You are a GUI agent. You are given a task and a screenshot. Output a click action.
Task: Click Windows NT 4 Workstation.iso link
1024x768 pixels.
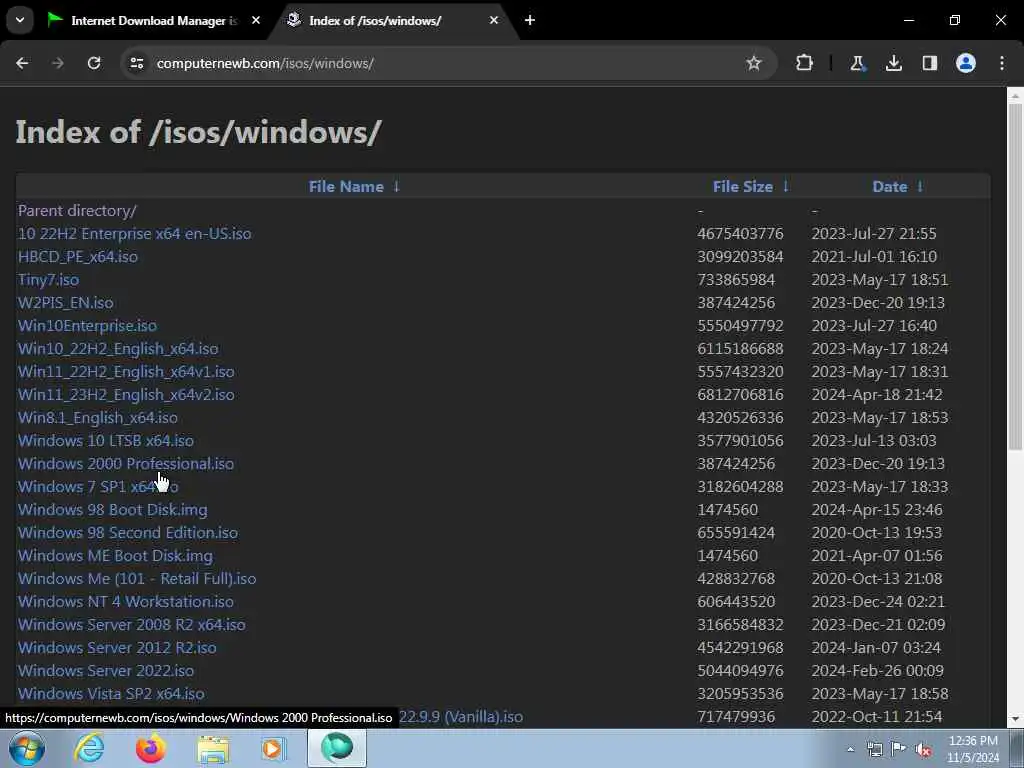tap(126, 601)
